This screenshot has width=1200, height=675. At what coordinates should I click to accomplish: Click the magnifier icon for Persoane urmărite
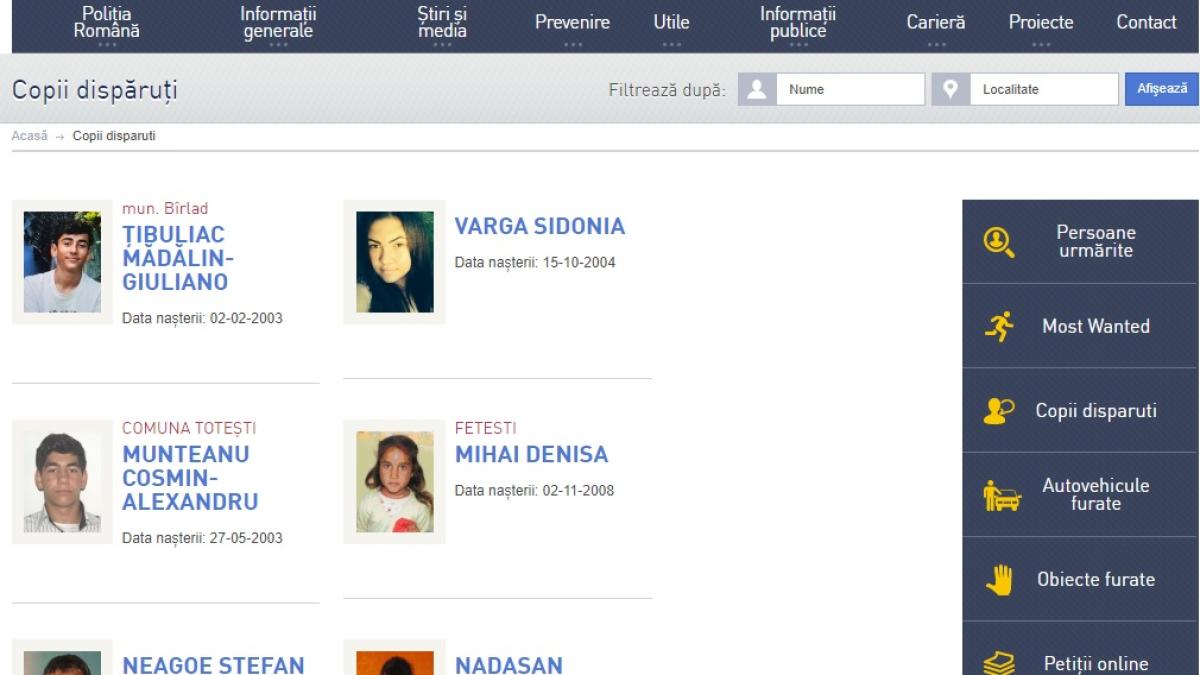click(x=999, y=242)
